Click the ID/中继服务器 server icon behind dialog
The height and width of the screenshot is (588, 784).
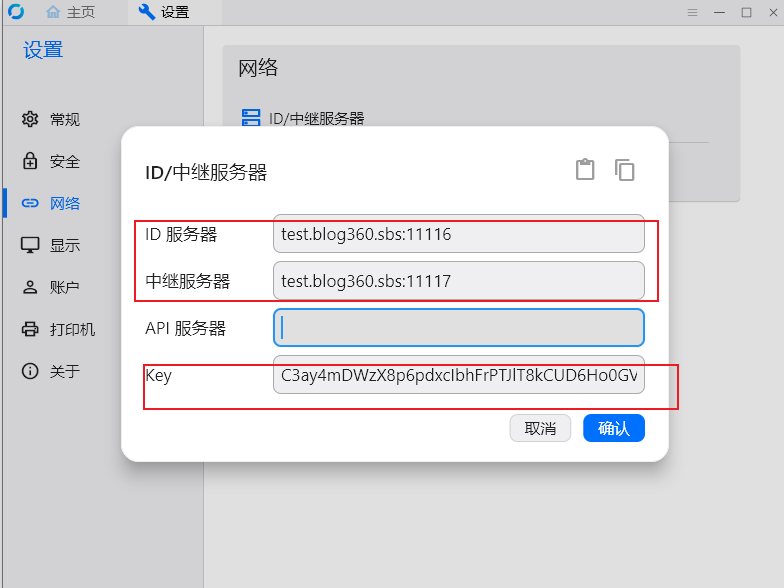pos(251,118)
